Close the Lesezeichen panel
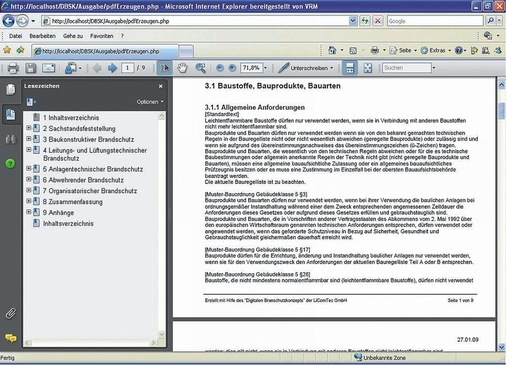This screenshot has height=365, width=506. pos(160,86)
